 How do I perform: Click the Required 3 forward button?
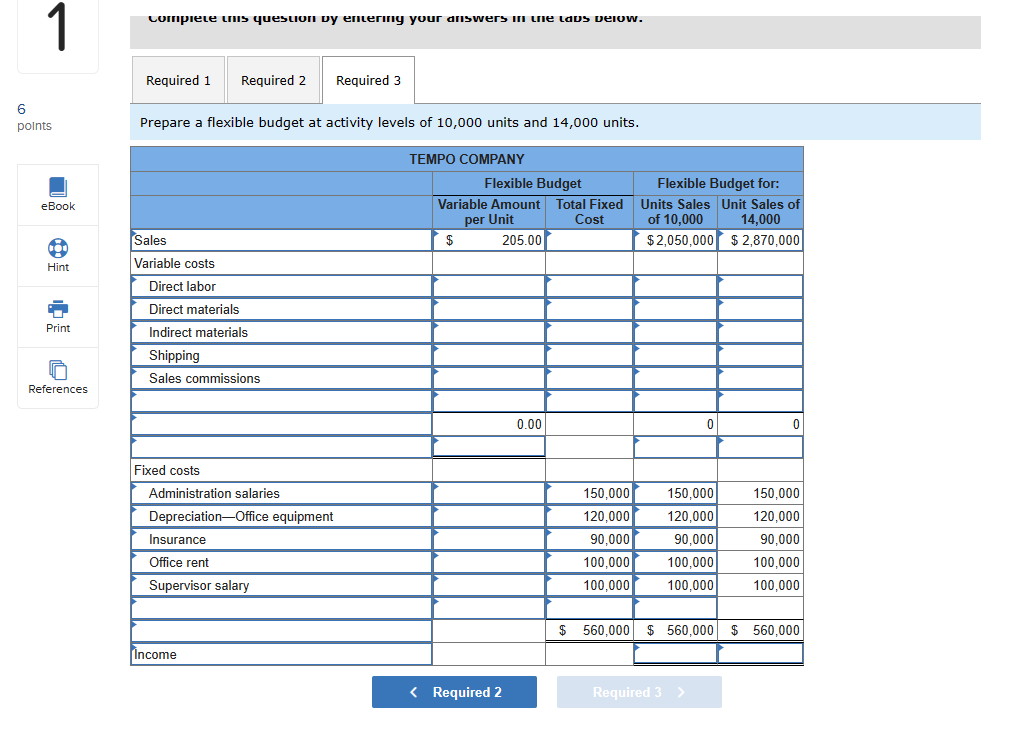(x=639, y=691)
